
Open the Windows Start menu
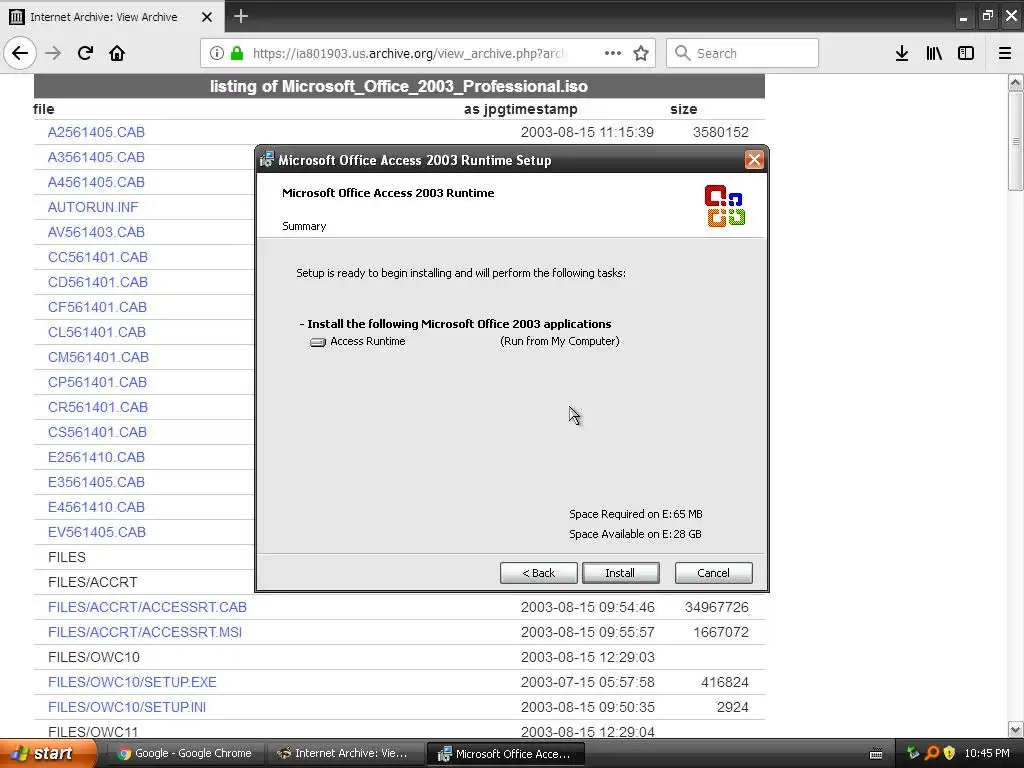click(48, 753)
